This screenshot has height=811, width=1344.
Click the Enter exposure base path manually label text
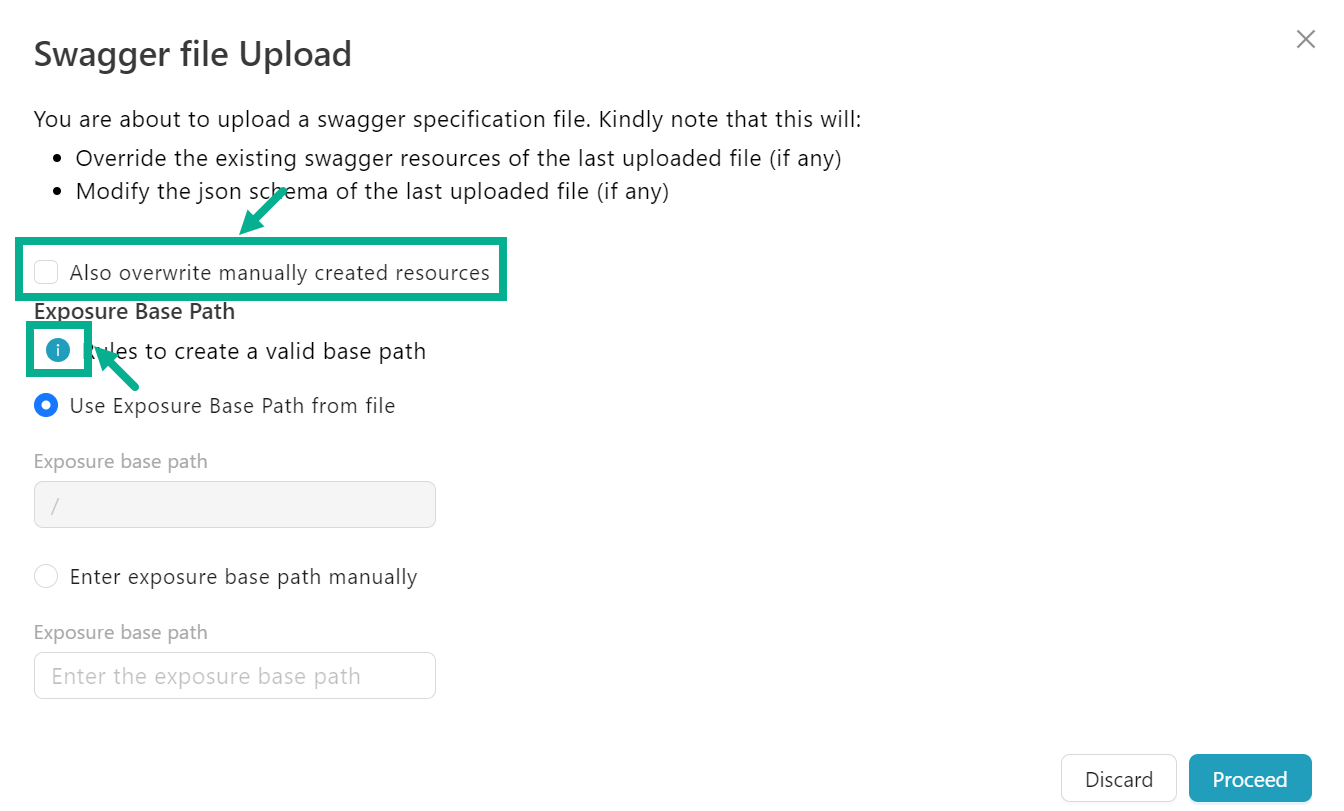coord(243,577)
